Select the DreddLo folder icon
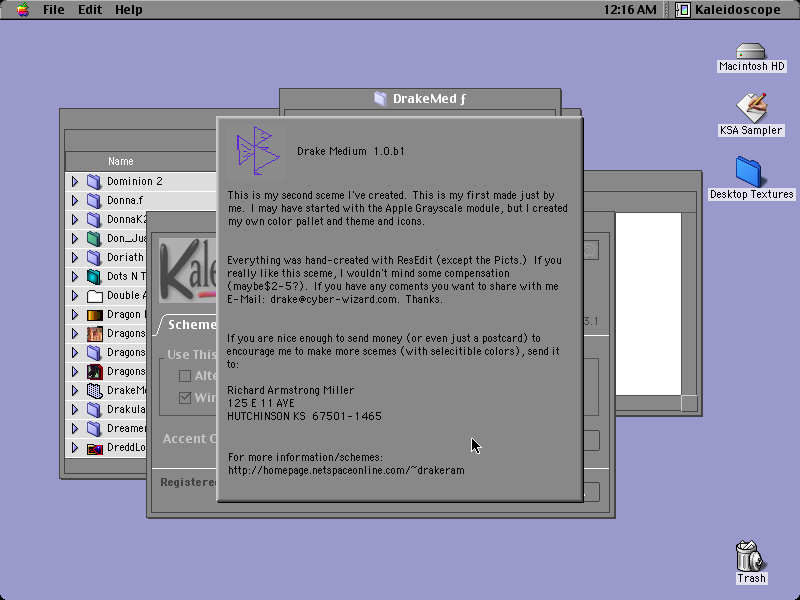Viewport: 800px width, 600px height. (x=94, y=448)
